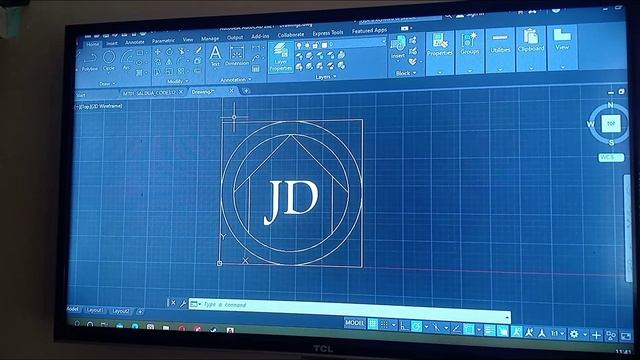This screenshot has height=360, width=640.
Task: Open polar tracking angles dropdown arrow
Action: 426,327
